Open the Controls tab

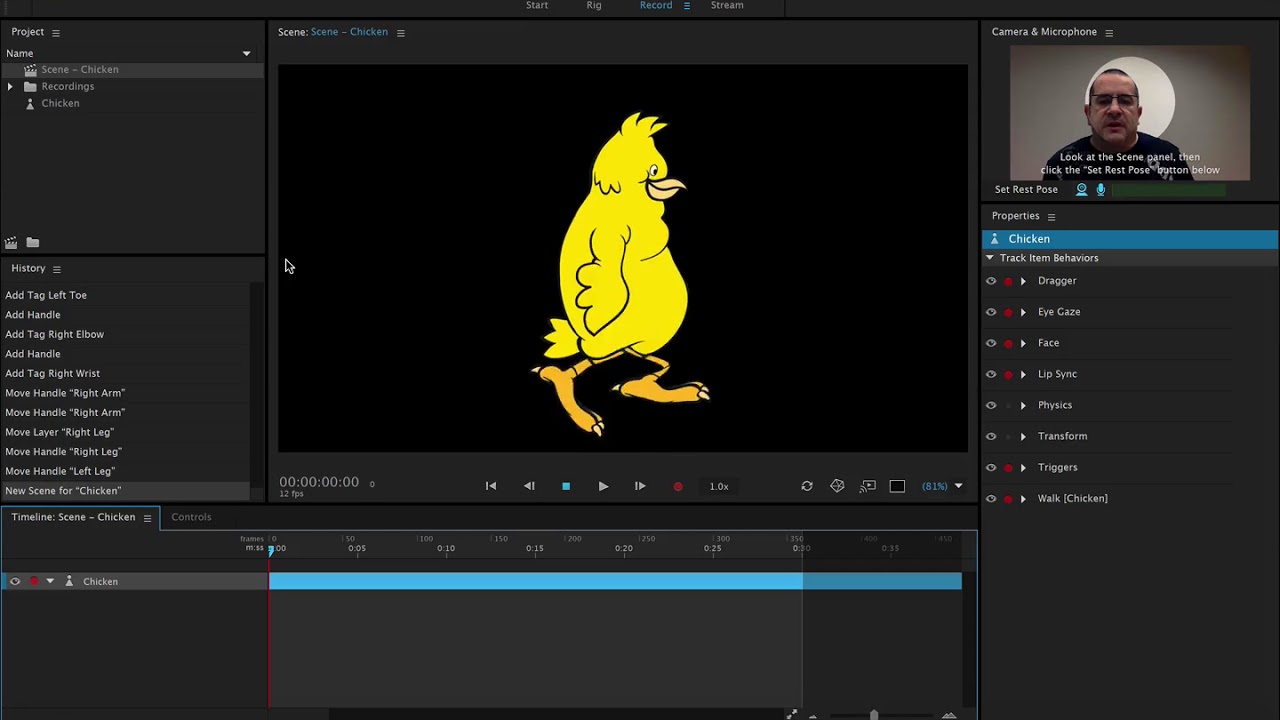191,517
